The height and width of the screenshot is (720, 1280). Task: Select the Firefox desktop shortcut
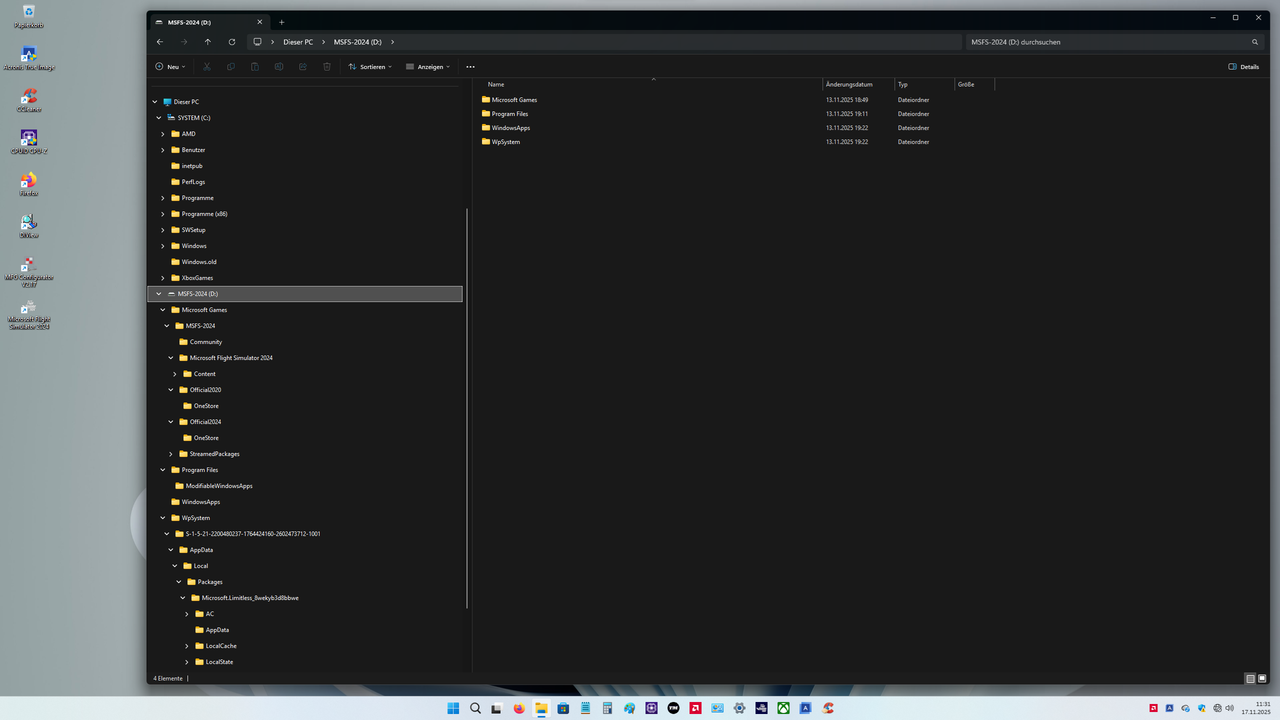coord(29,185)
